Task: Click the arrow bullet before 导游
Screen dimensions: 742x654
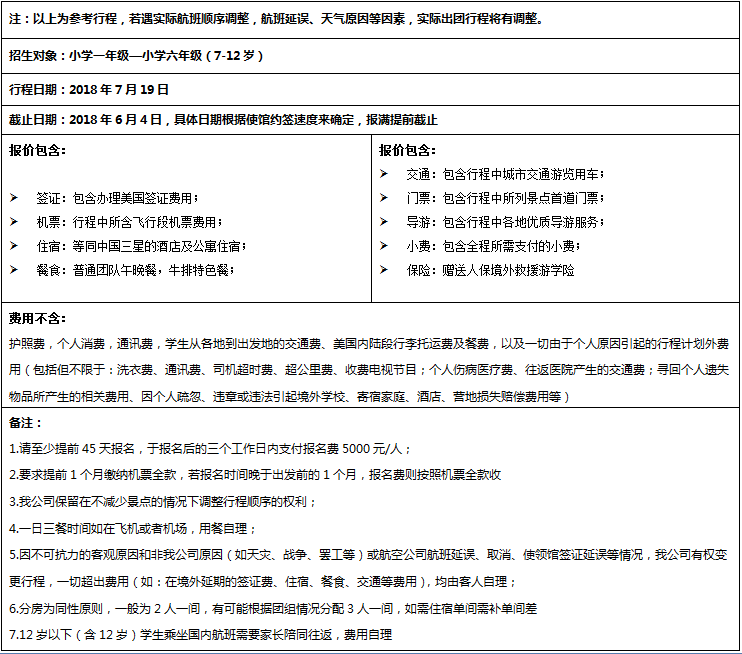Action: (x=384, y=222)
